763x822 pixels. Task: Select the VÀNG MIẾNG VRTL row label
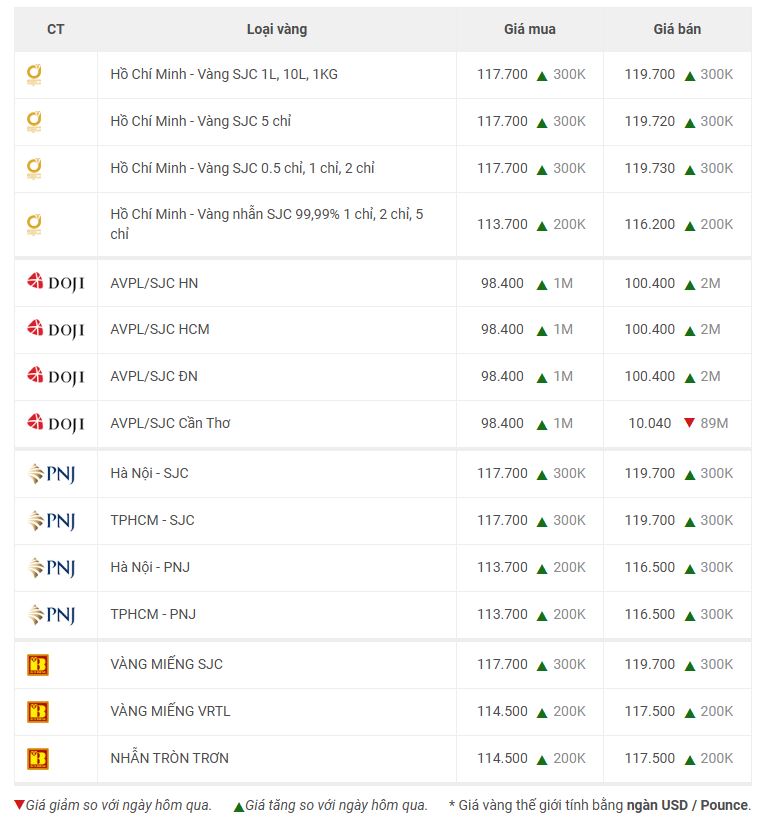[170, 711]
